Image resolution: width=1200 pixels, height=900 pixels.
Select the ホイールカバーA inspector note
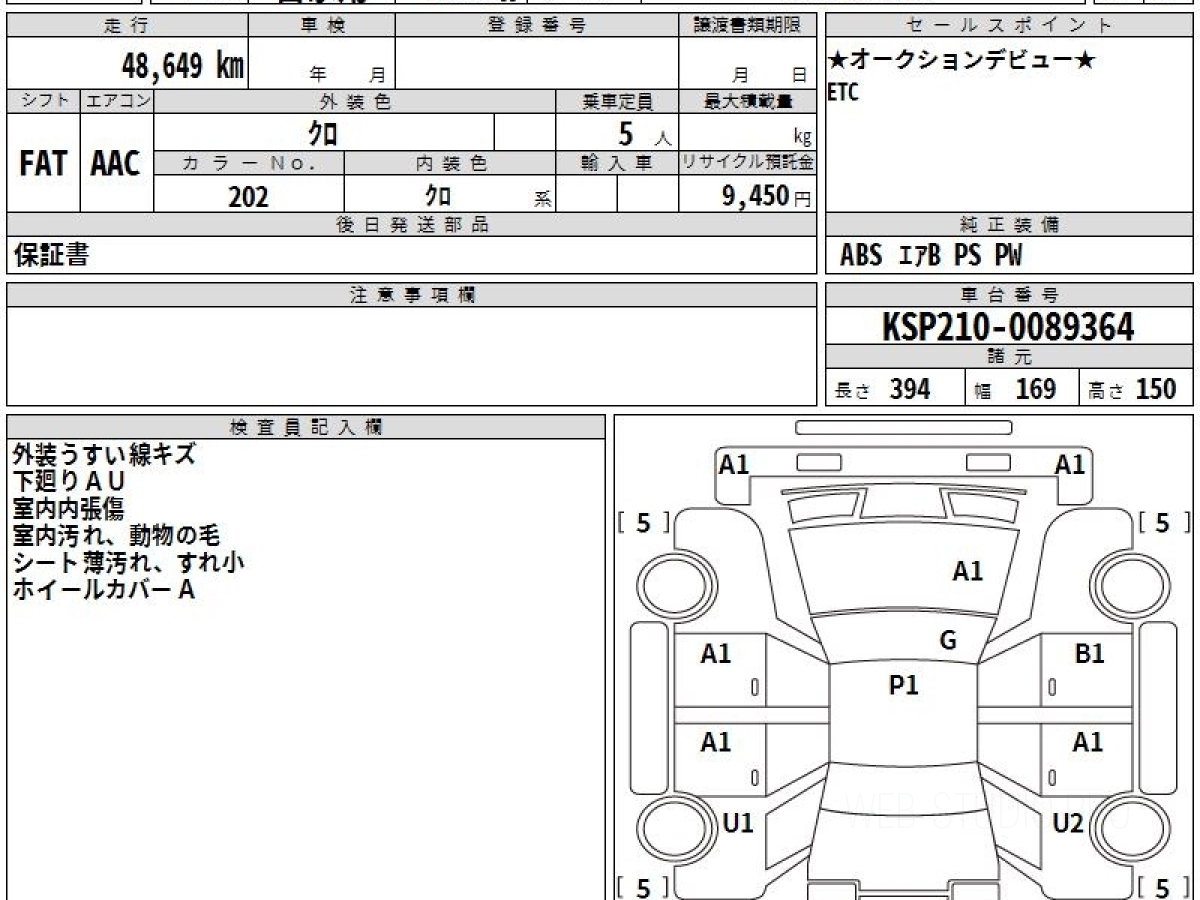(104, 589)
